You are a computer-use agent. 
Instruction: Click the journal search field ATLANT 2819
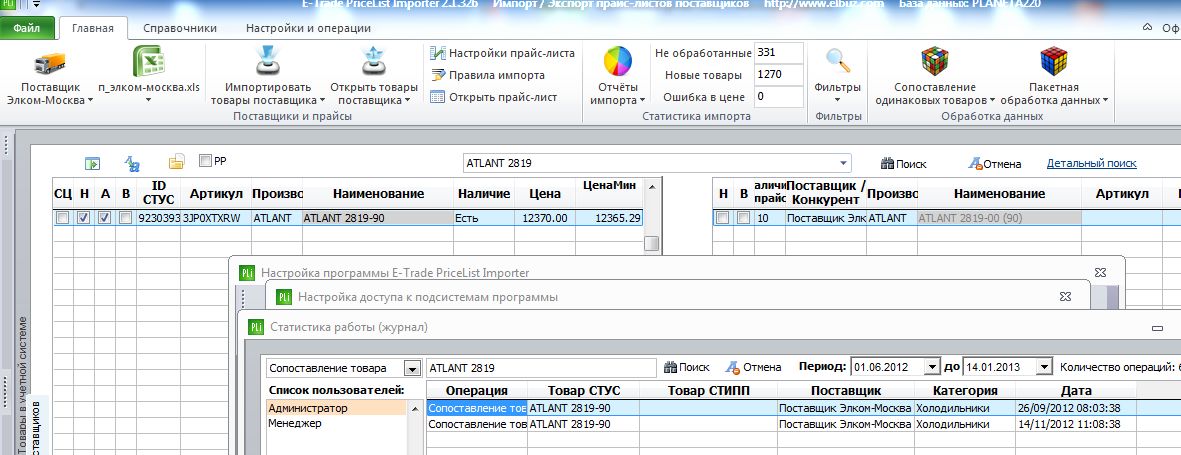[x=542, y=368]
